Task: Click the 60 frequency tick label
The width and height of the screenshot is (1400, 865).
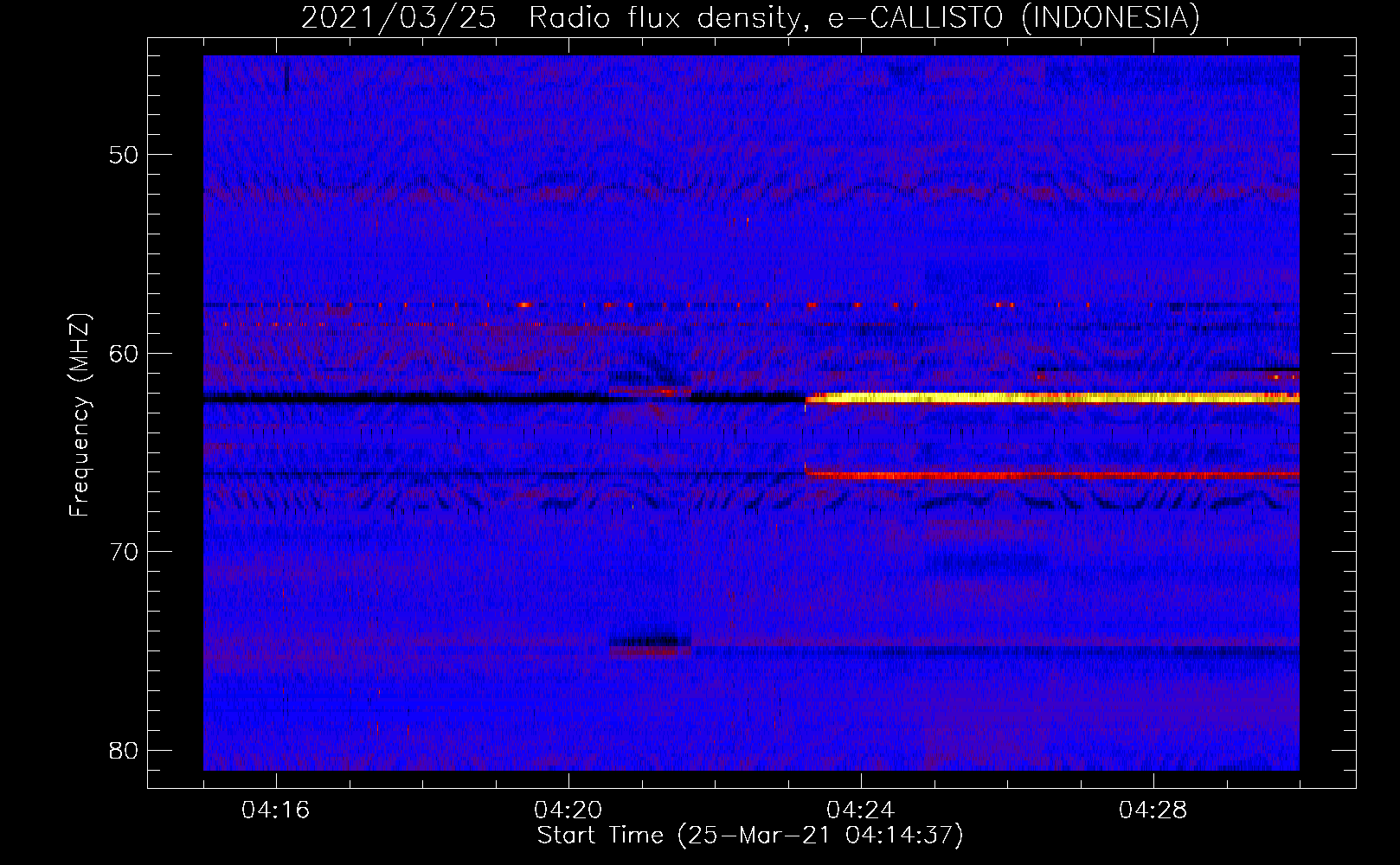Action: click(x=125, y=353)
